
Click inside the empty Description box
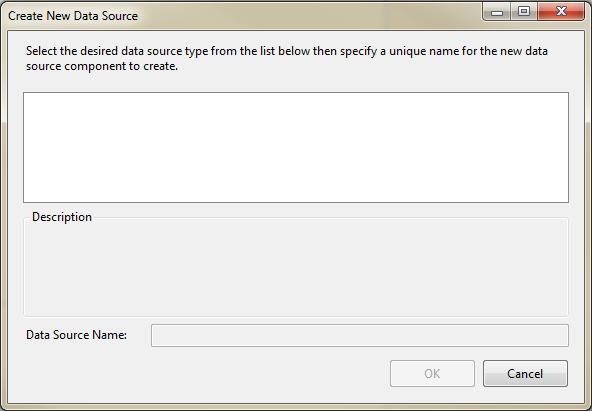tap(296, 269)
